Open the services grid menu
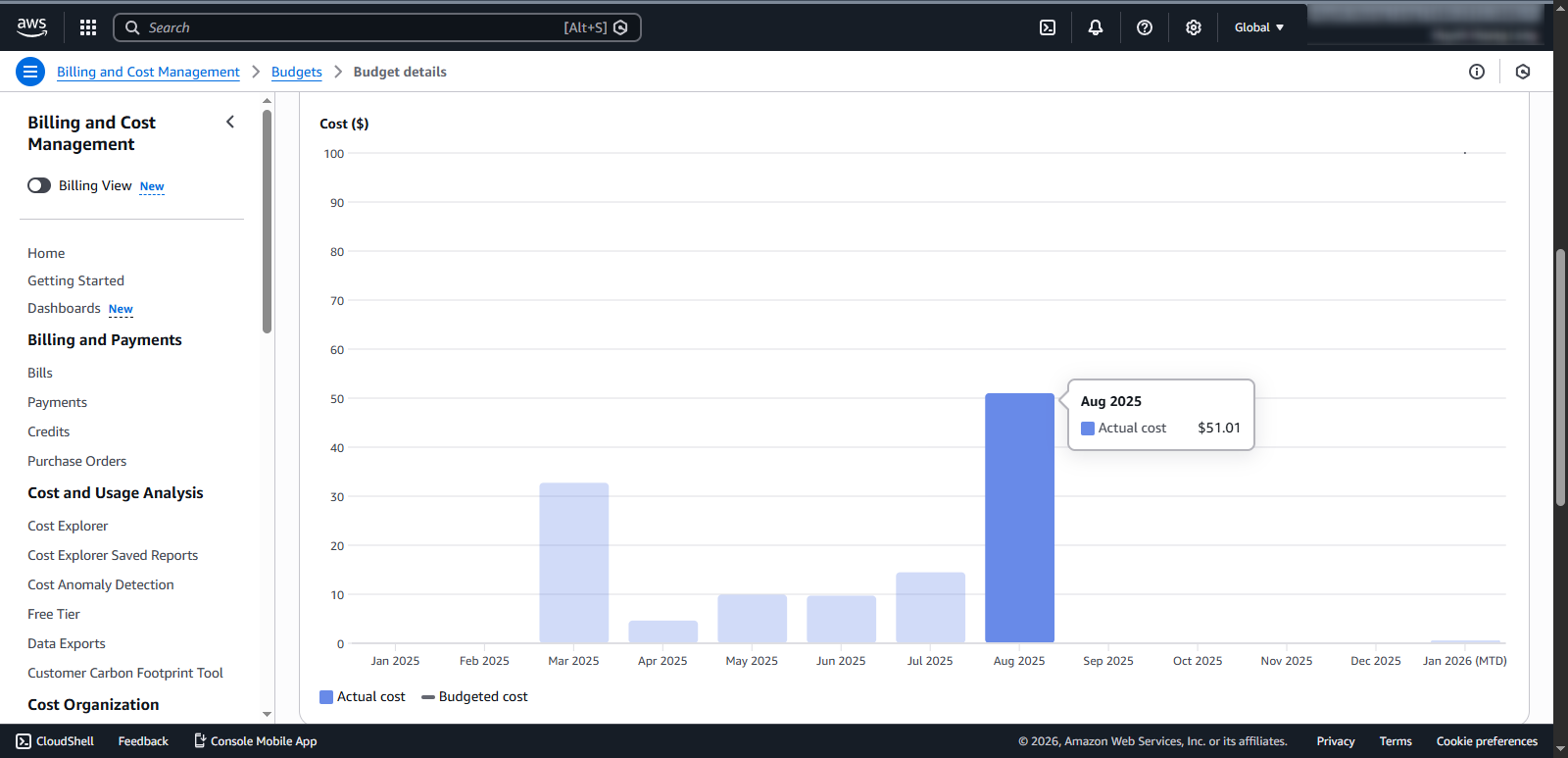 pyautogui.click(x=88, y=27)
